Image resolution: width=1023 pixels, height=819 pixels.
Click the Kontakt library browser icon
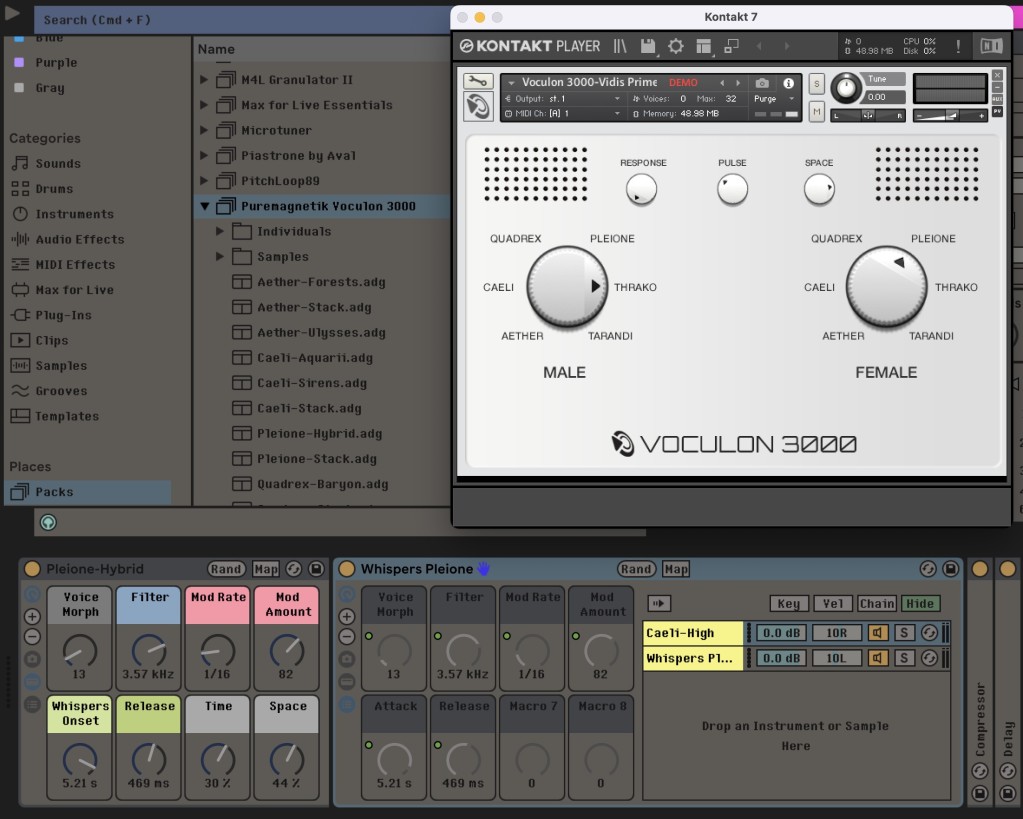click(621, 46)
